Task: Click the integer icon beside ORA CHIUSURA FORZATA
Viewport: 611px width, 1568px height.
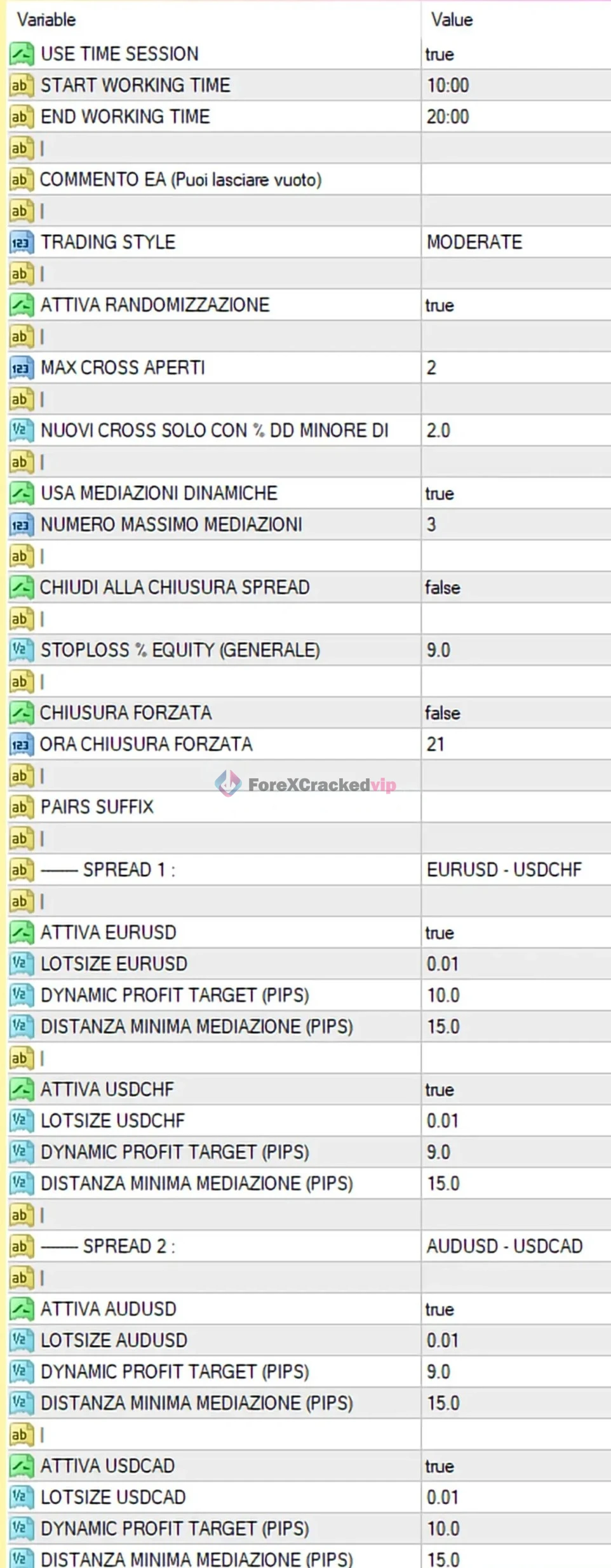Action: click(21, 744)
